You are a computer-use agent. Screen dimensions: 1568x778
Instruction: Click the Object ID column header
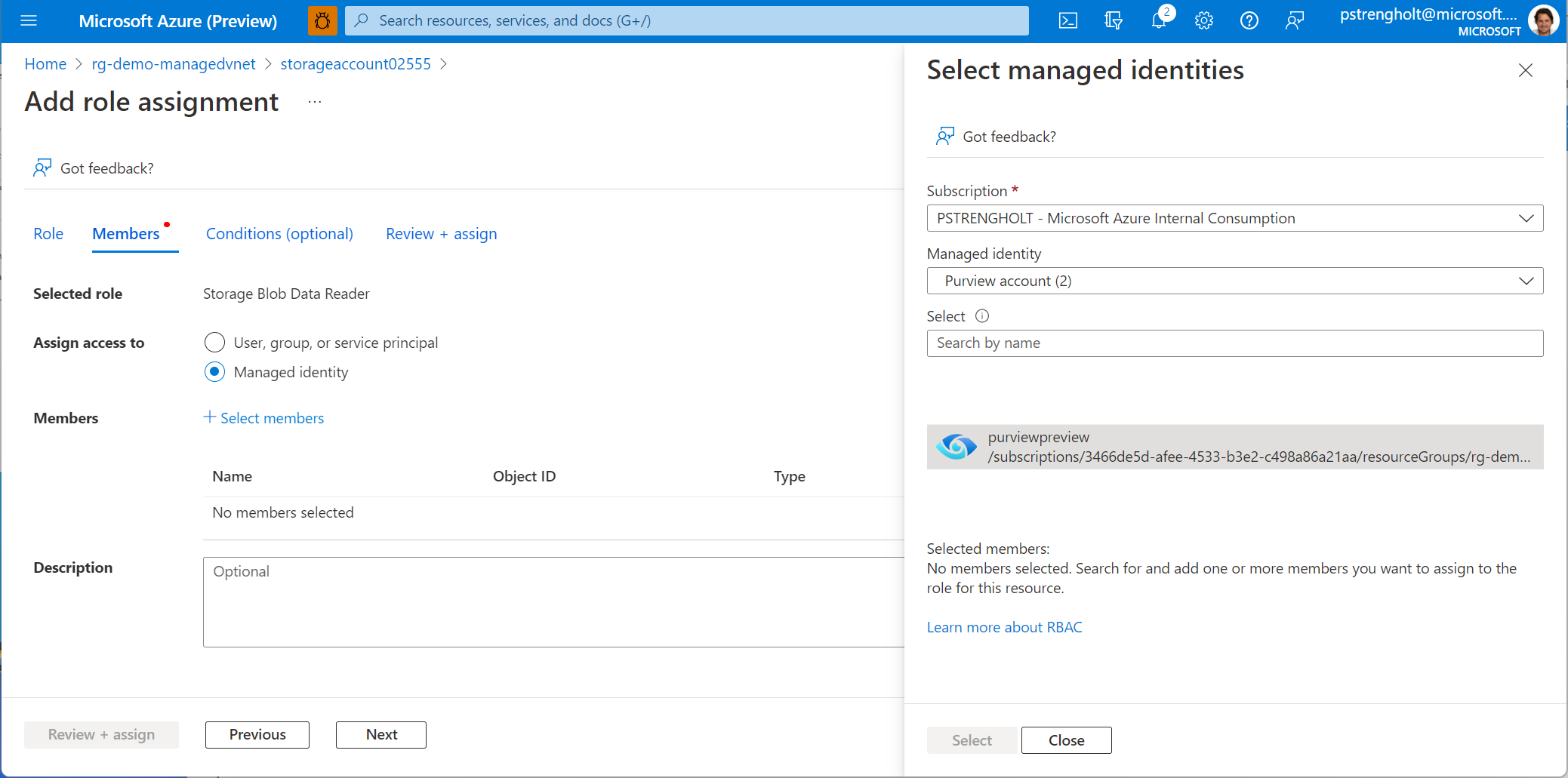click(x=524, y=476)
